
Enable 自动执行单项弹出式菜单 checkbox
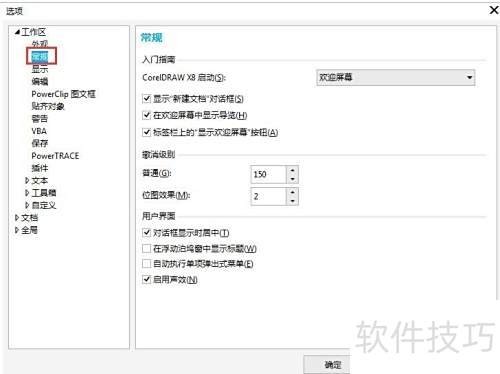click(x=146, y=264)
